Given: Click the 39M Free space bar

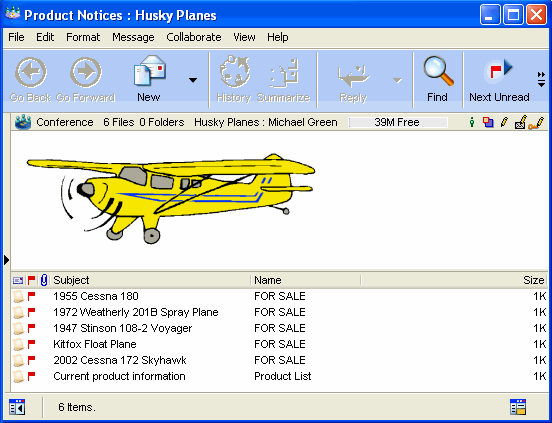Looking at the screenshot, I should pos(398,122).
